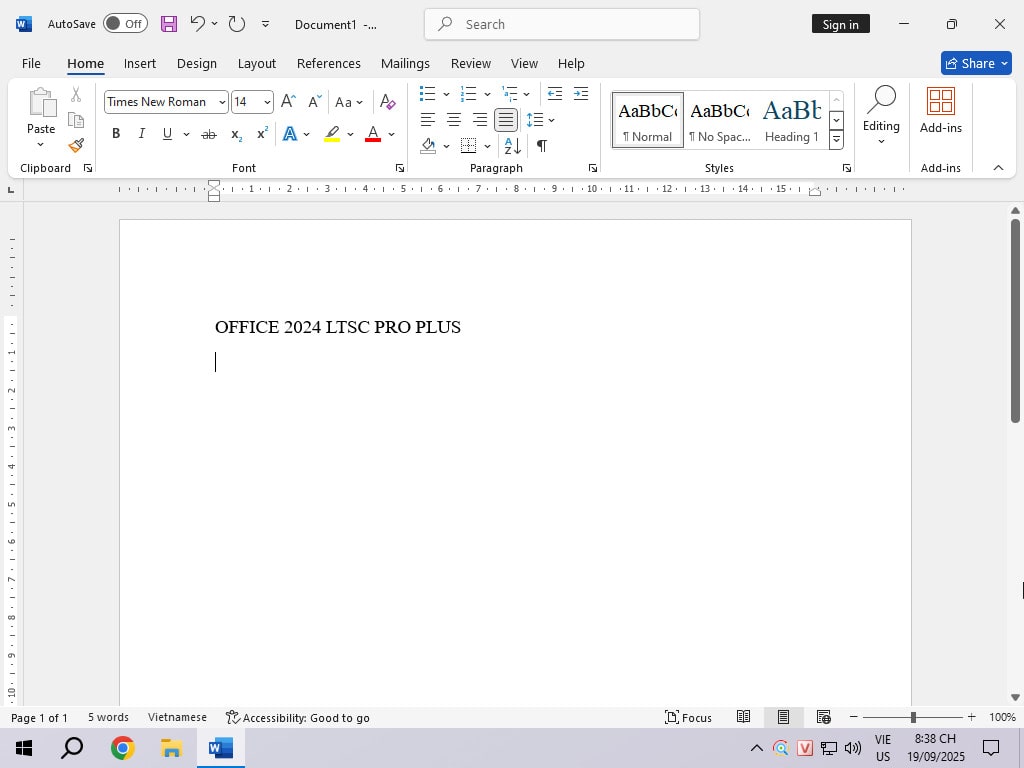Image resolution: width=1024 pixels, height=768 pixels.
Task: Toggle bold formatting
Action: tap(116, 134)
